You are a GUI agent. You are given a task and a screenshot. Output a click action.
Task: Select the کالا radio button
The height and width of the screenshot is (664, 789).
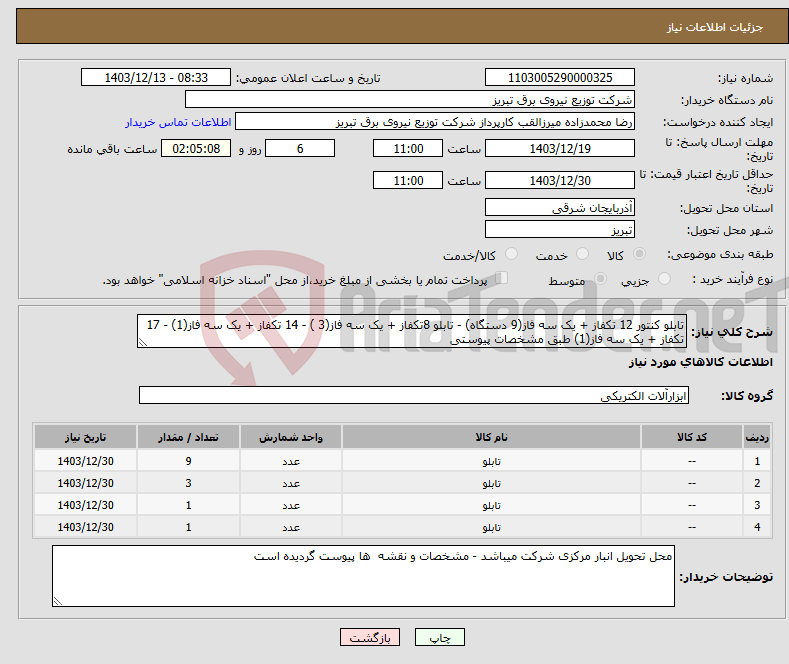639,254
